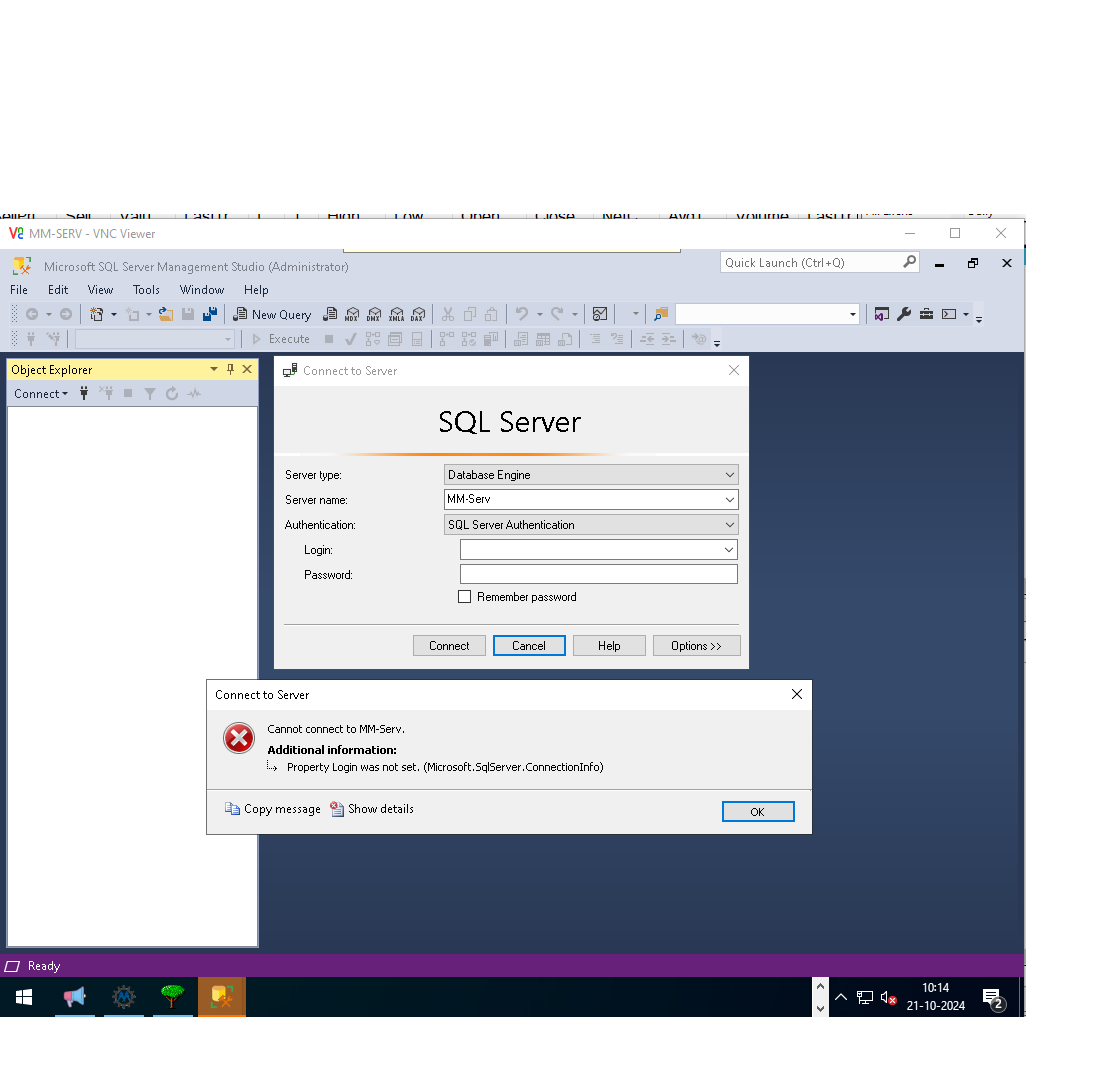
Task: Click Show details in the error dialog
Action: (371, 809)
